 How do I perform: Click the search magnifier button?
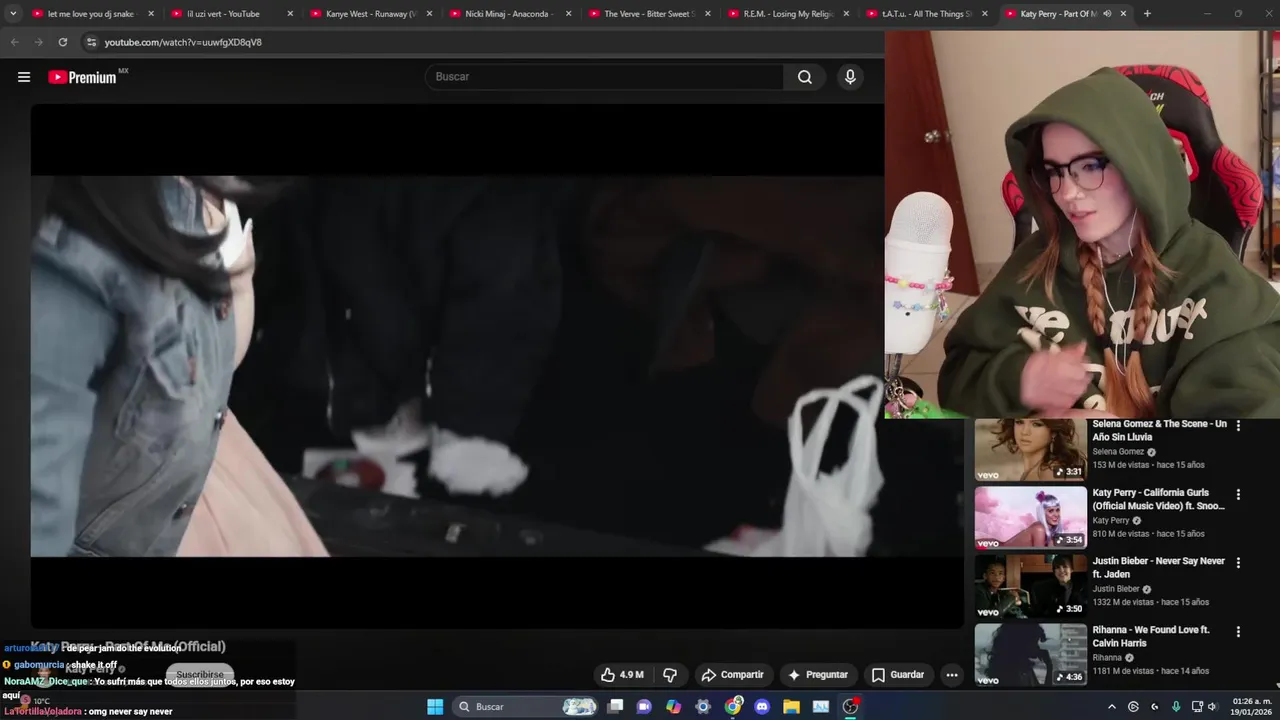pos(805,77)
